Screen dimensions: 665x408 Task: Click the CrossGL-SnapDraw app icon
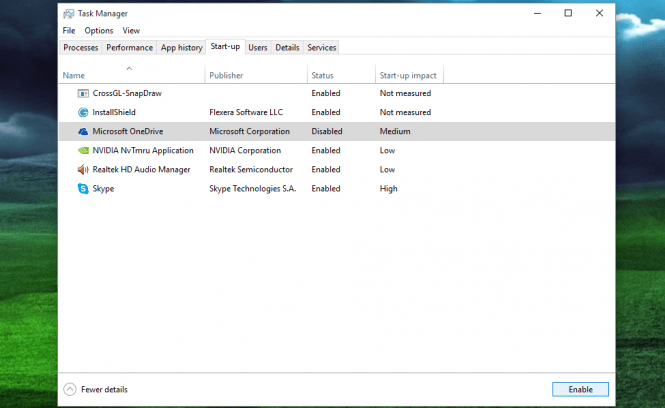pos(83,93)
